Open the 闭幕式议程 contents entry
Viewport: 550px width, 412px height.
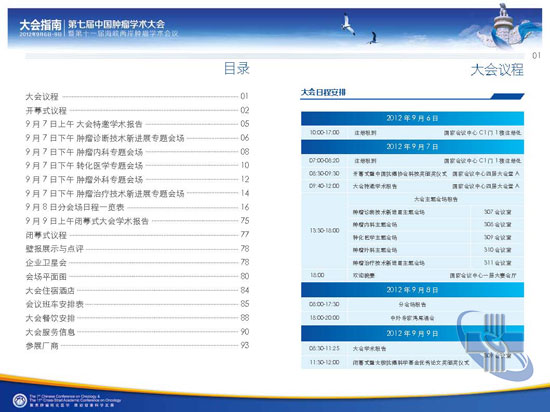[137, 235]
